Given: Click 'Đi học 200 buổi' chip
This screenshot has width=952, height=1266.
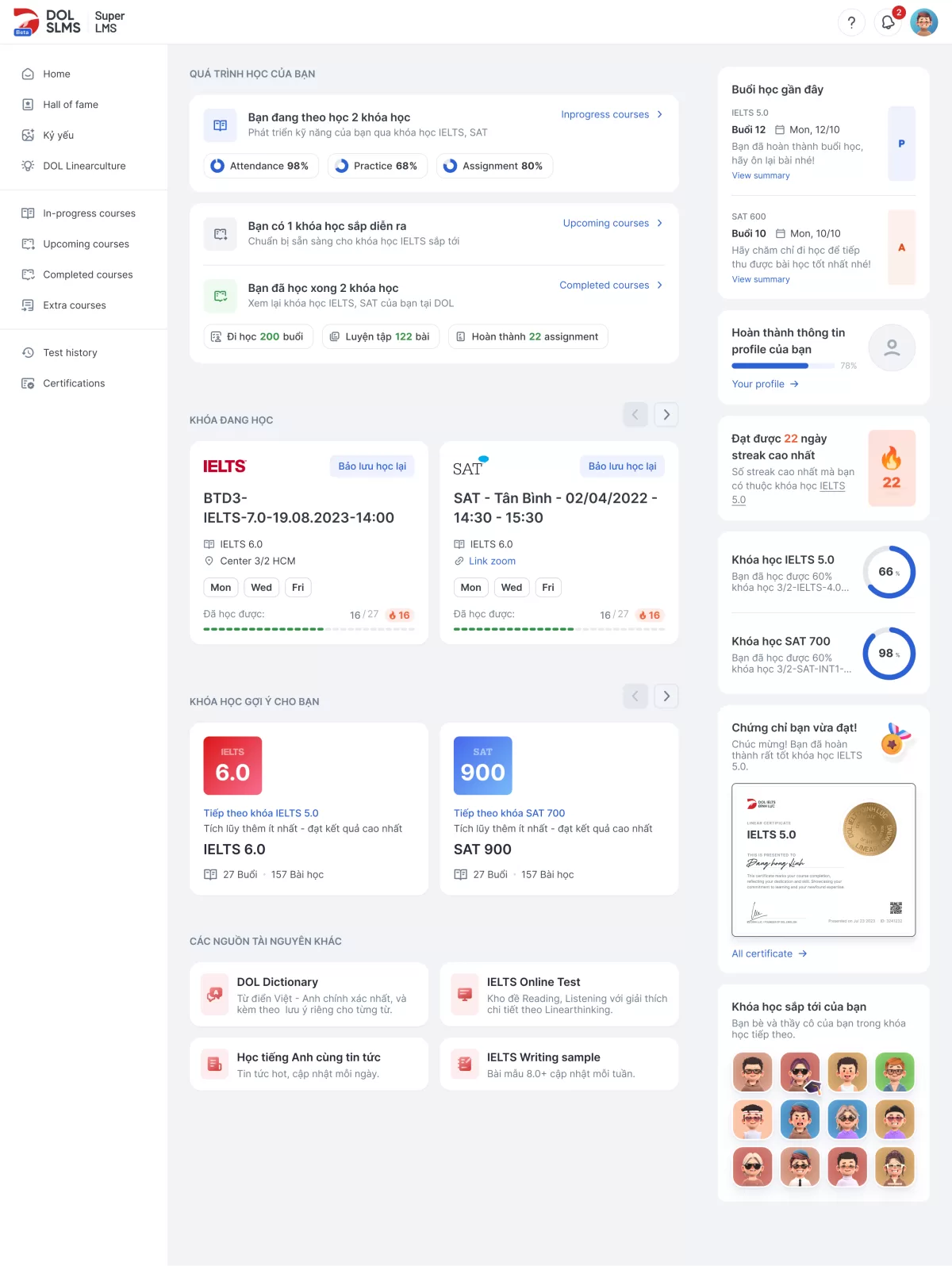Looking at the screenshot, I should click(x=259, y=336).
